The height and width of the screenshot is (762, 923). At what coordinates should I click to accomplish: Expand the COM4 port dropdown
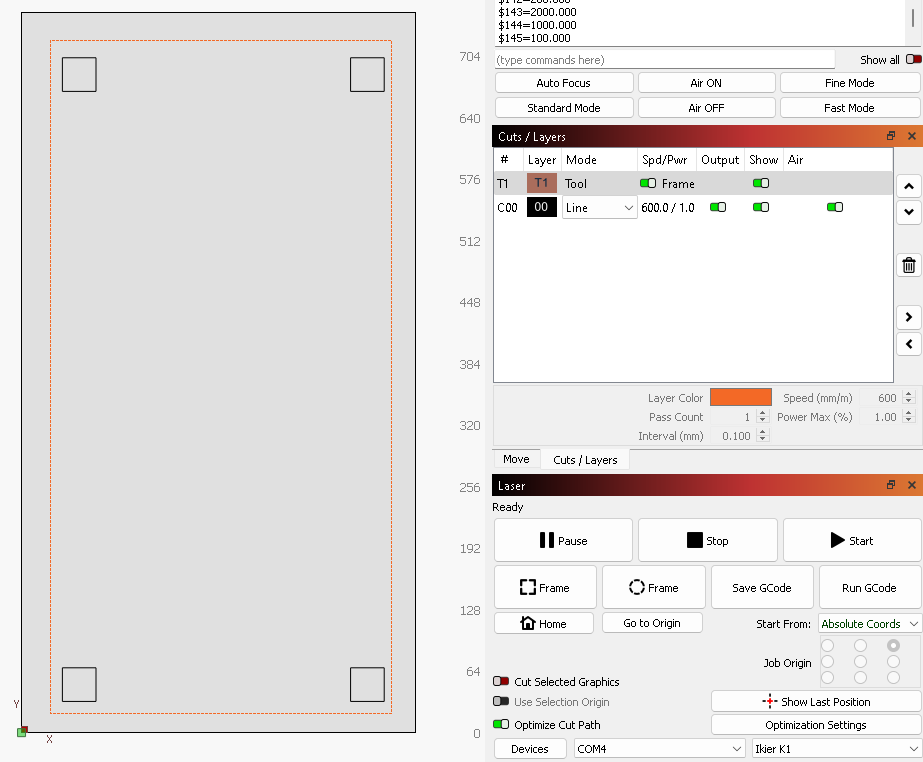659,748
